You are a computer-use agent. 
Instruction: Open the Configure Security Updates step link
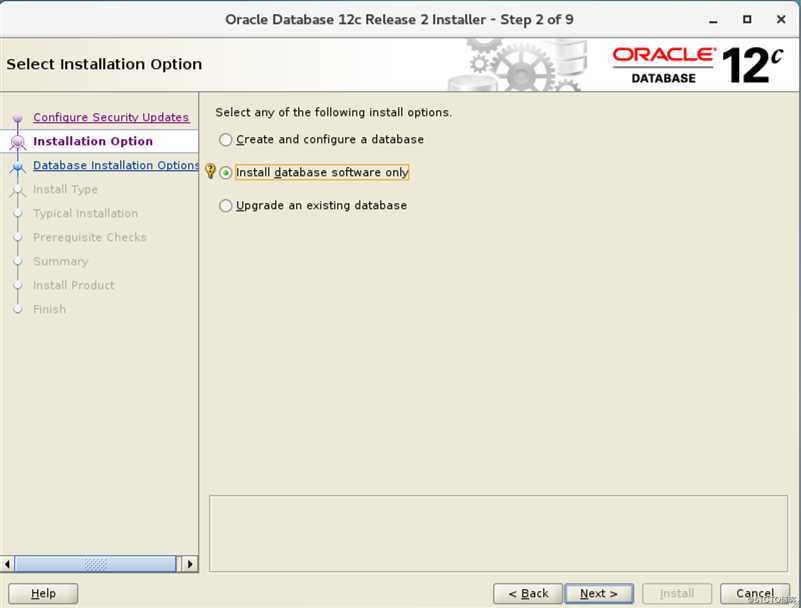click(x=111, y=117)
